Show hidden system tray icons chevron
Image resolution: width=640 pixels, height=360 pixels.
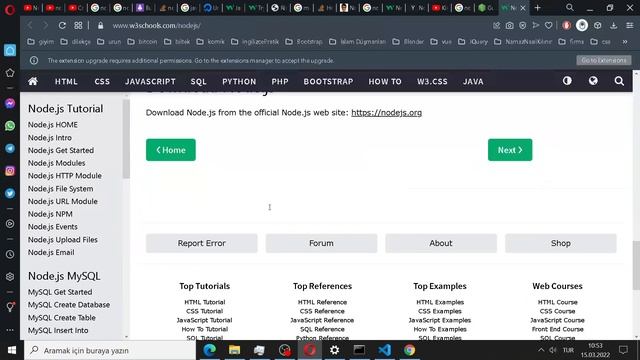coord(541,350)
